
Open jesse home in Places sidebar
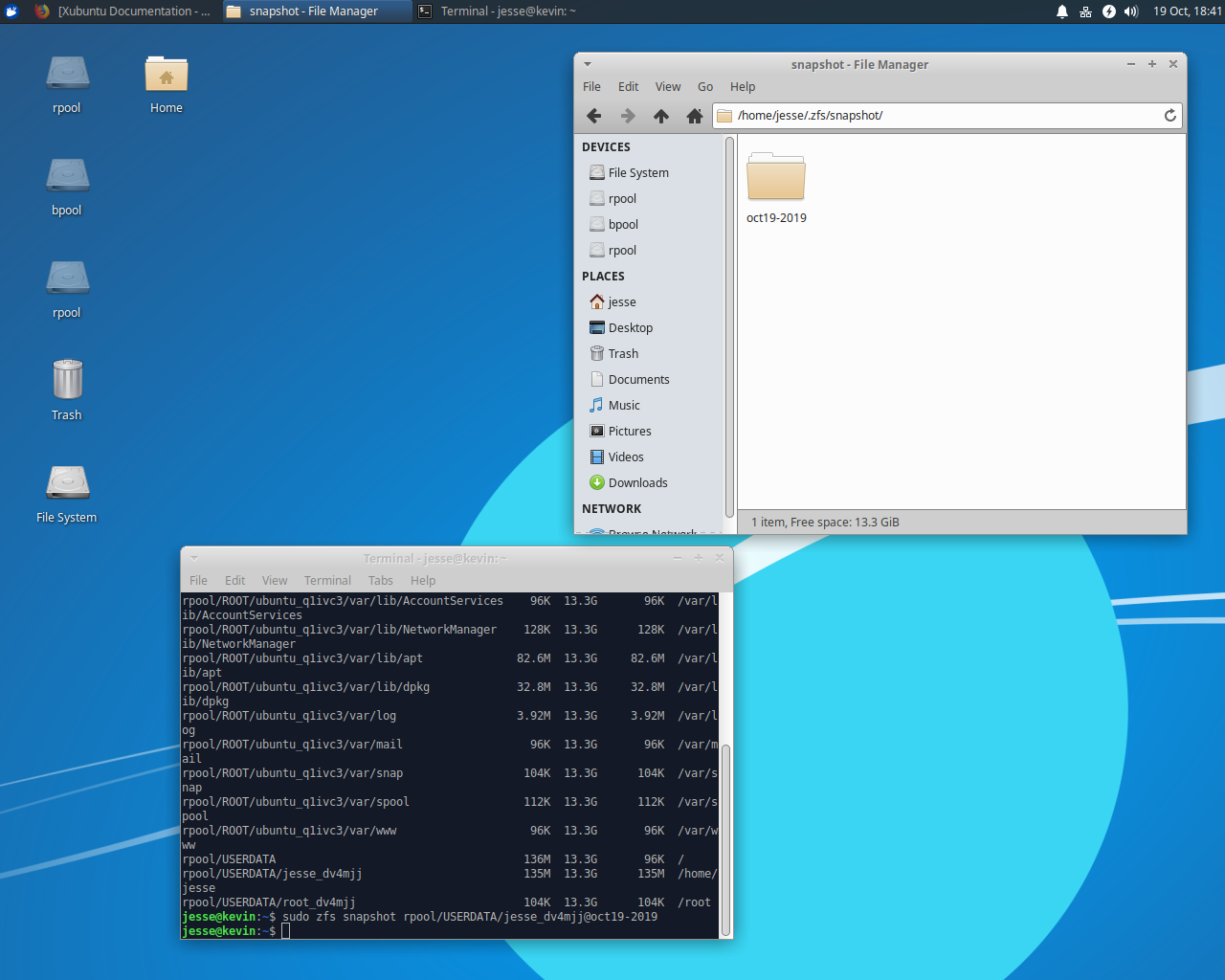[613, 302]
